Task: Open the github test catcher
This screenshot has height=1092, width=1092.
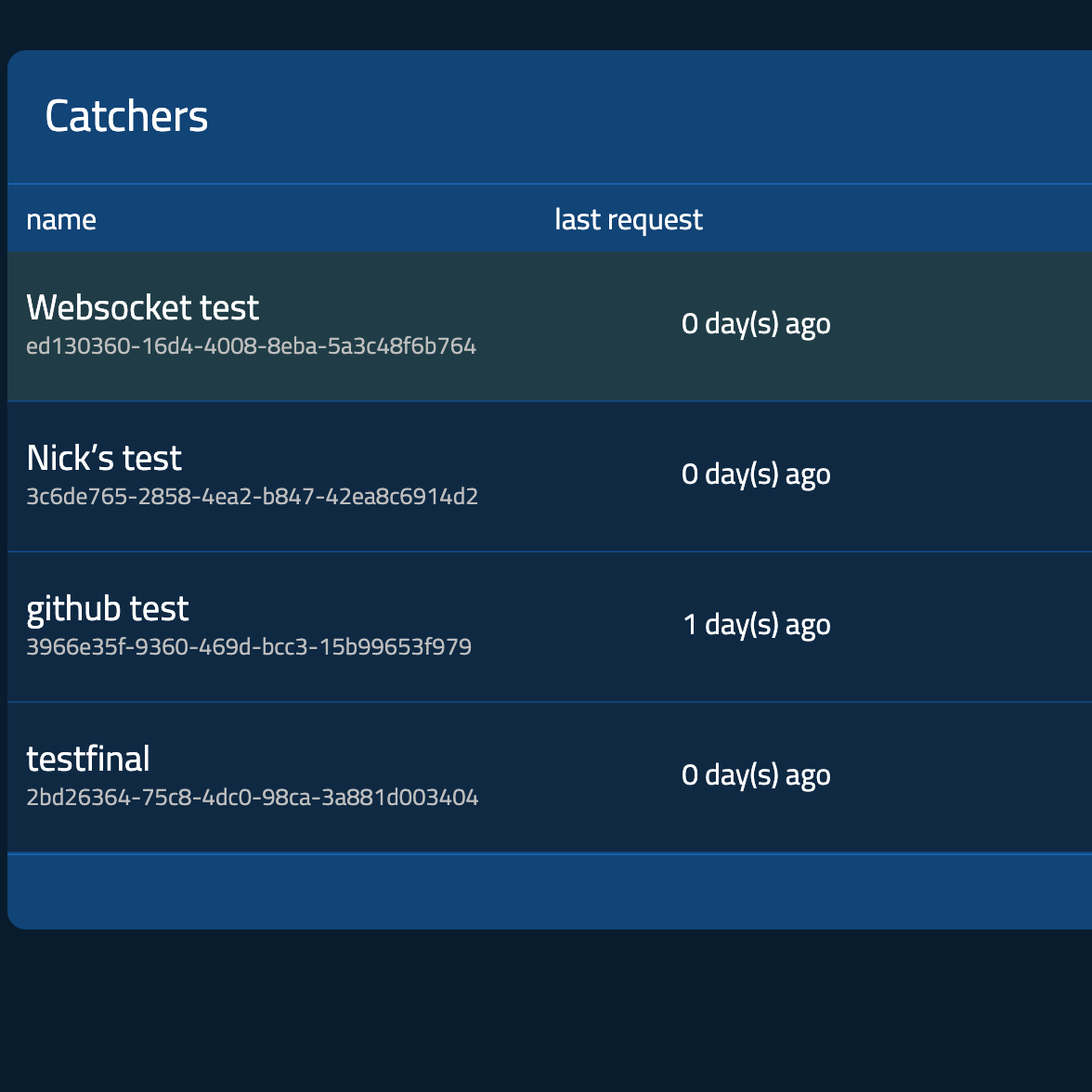Action: [108, 608]
